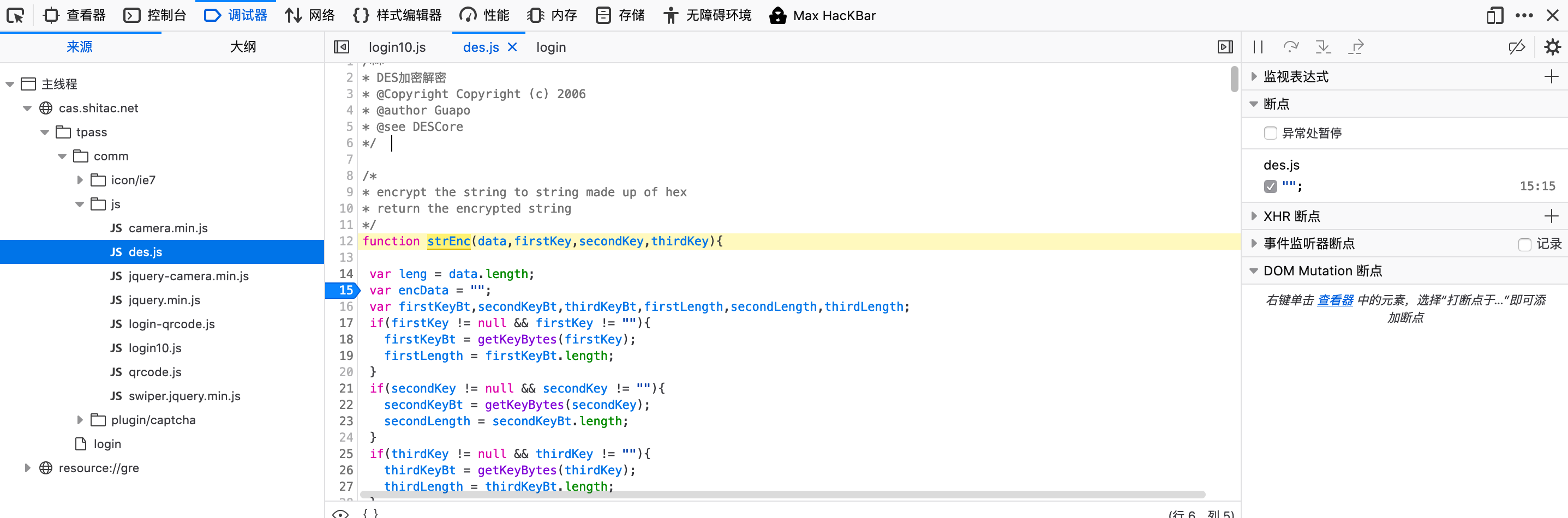
Task: Enable pause on exceptions checkbox
Action: pyautogui.click(x=1270, y=132)
